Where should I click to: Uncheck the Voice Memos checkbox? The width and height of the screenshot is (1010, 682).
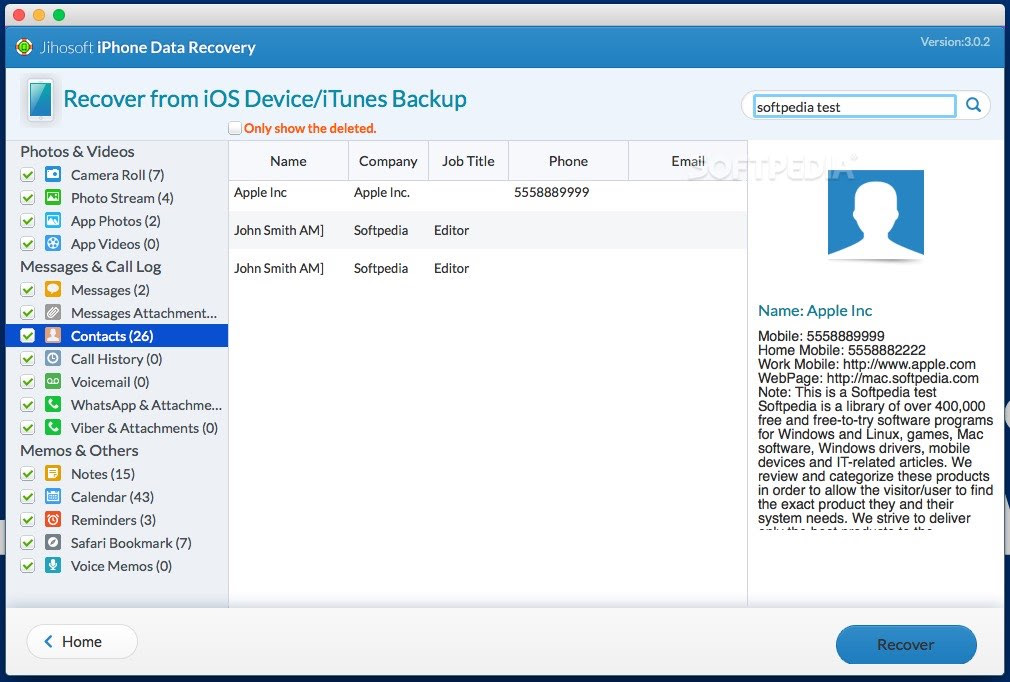point(28,566)
